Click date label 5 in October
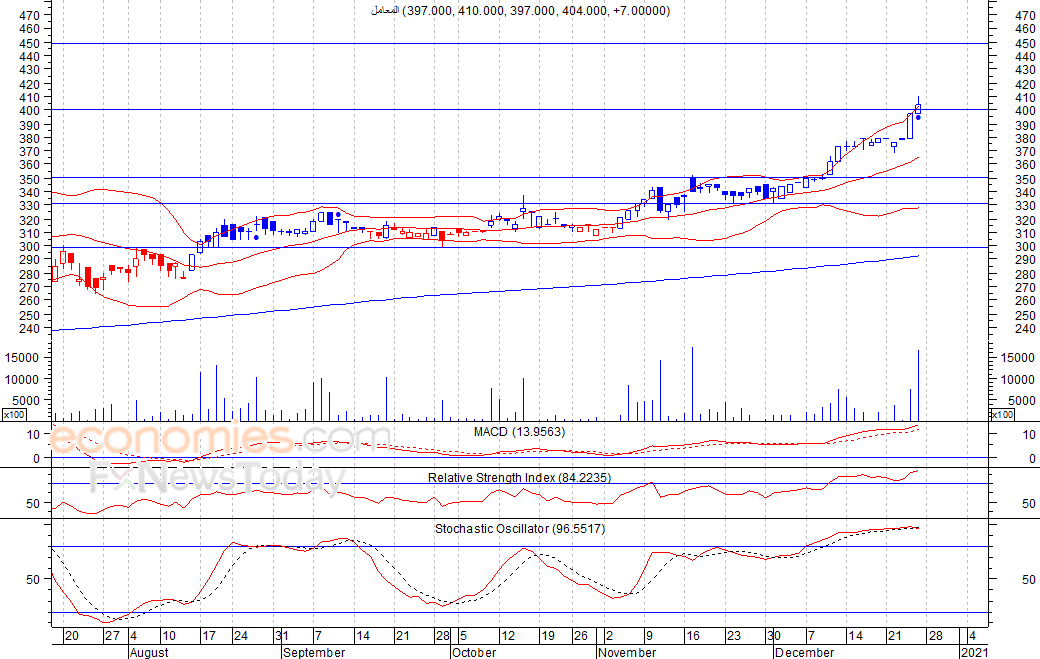 click(464, 636)
